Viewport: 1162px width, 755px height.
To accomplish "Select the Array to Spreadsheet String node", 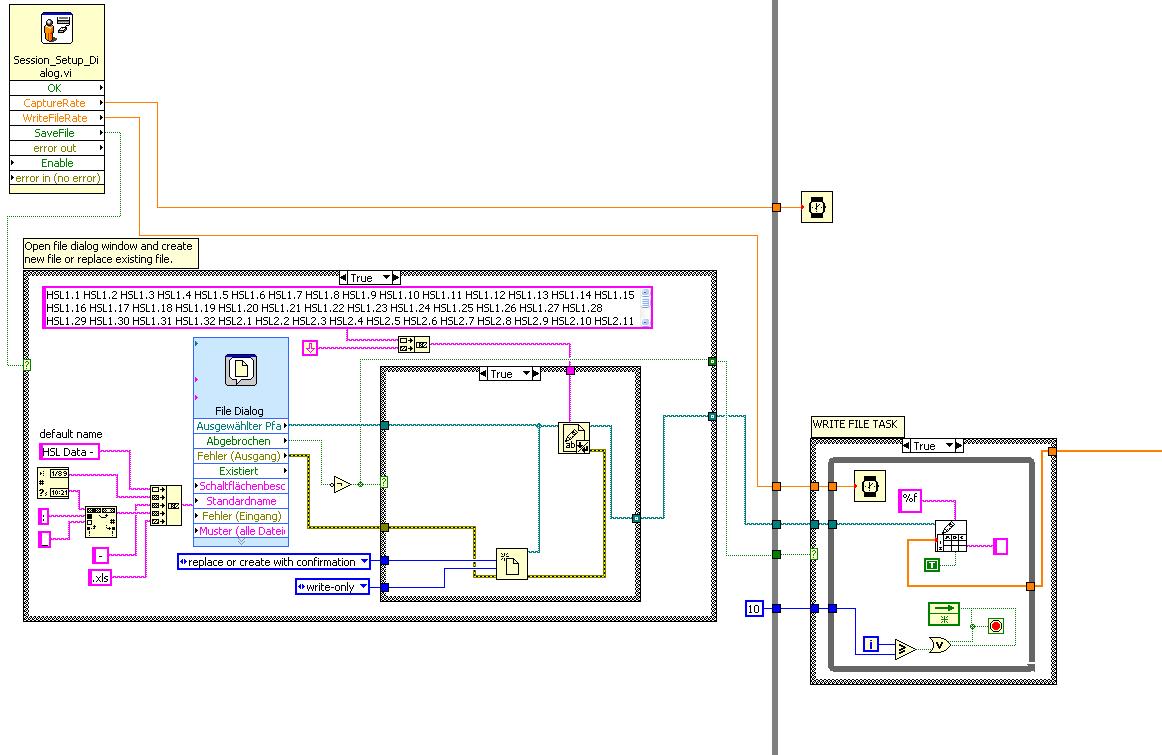I will coord(951,536).
